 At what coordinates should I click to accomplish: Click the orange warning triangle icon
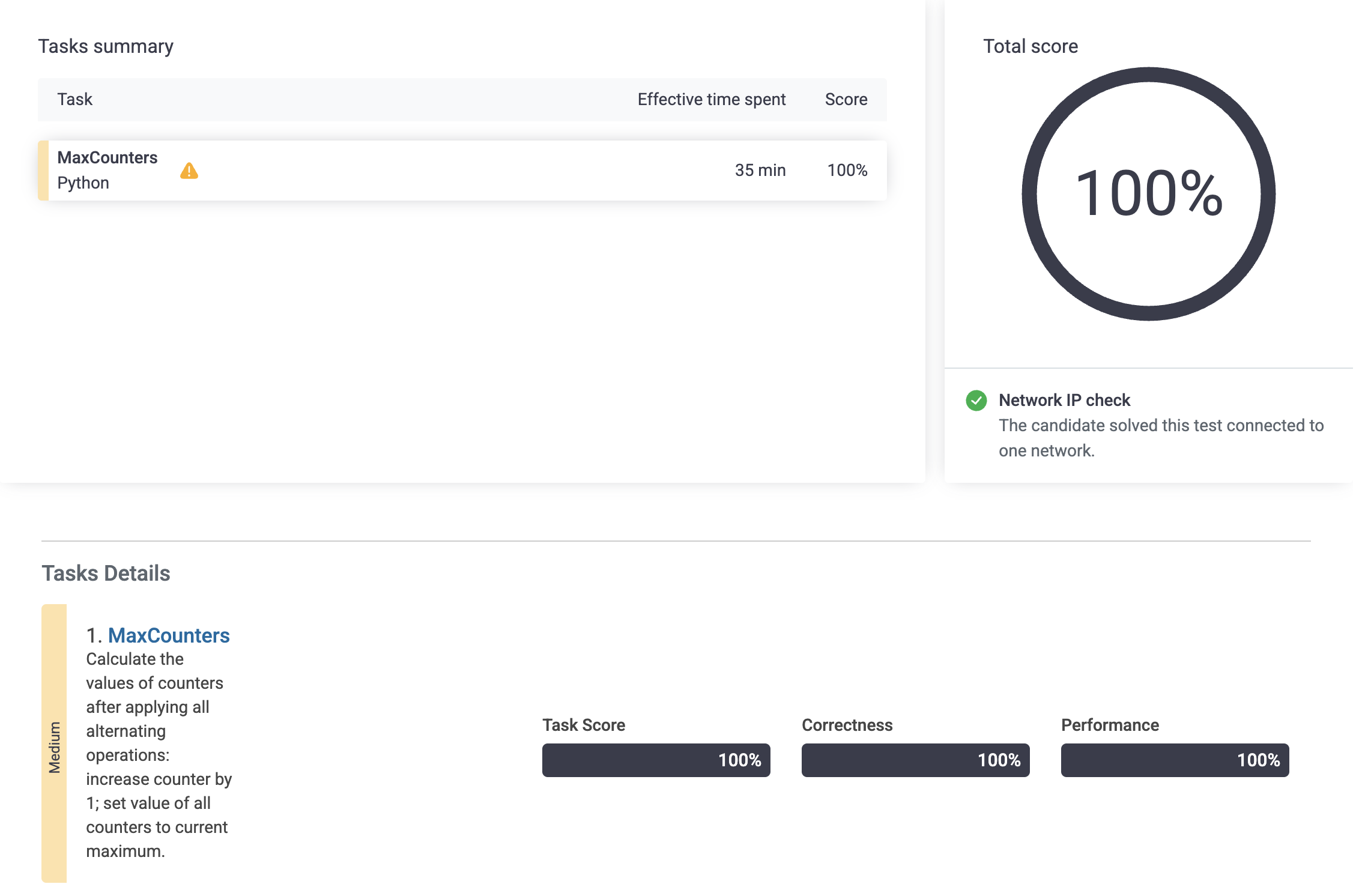[189, 171]
